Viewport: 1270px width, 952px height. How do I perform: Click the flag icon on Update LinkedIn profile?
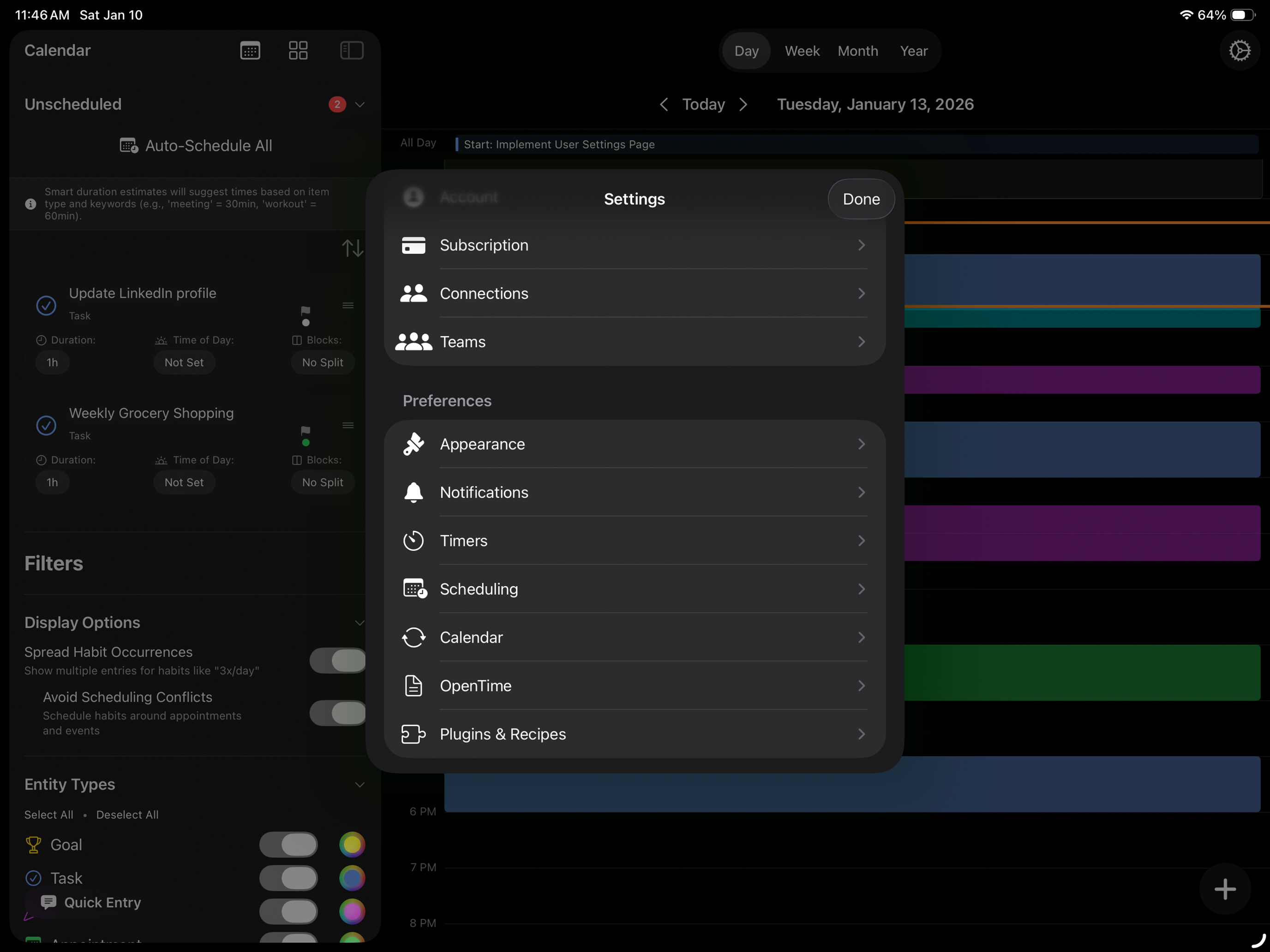pyautogui.click(x=306, y=310)
